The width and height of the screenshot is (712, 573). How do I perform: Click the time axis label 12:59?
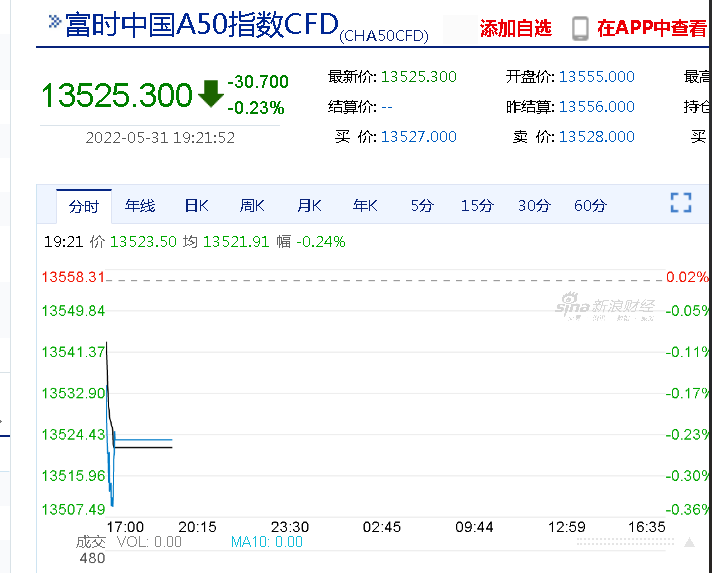pos(567,527)
